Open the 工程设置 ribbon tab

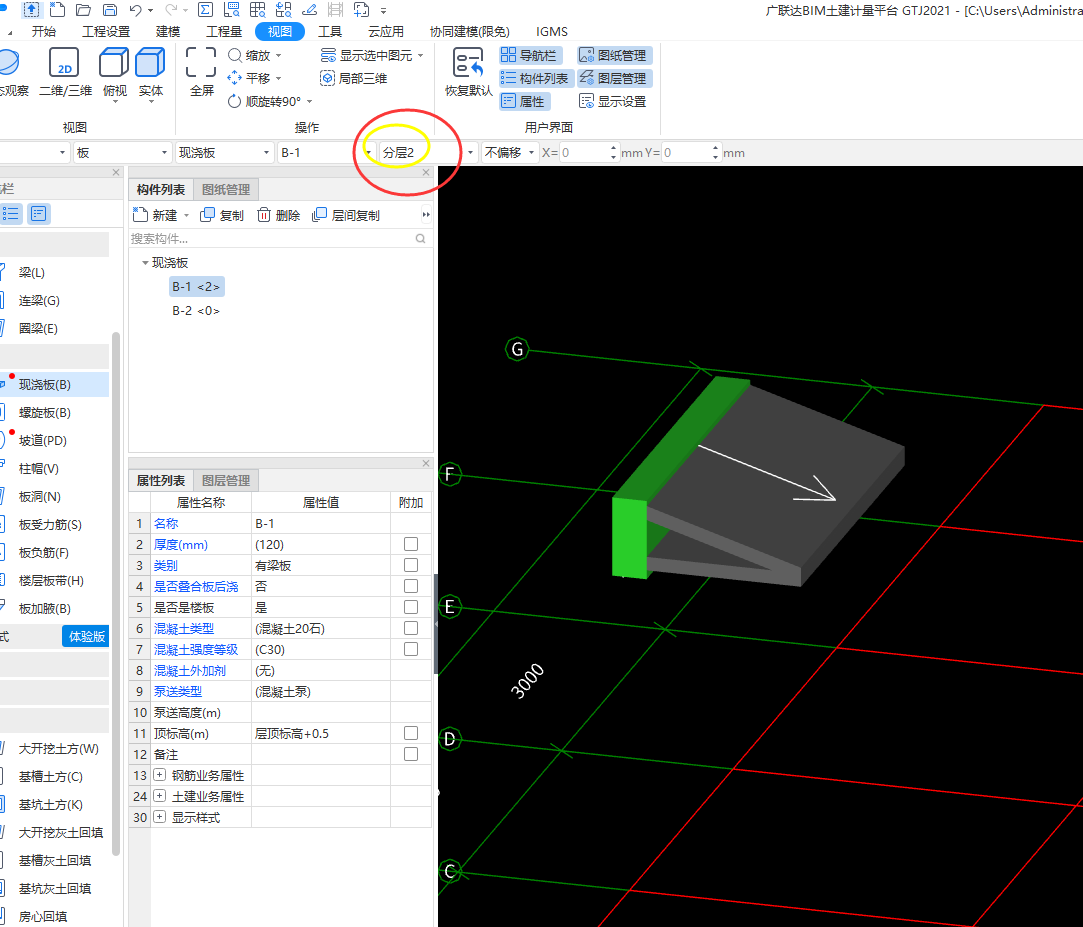coord(106,32)
